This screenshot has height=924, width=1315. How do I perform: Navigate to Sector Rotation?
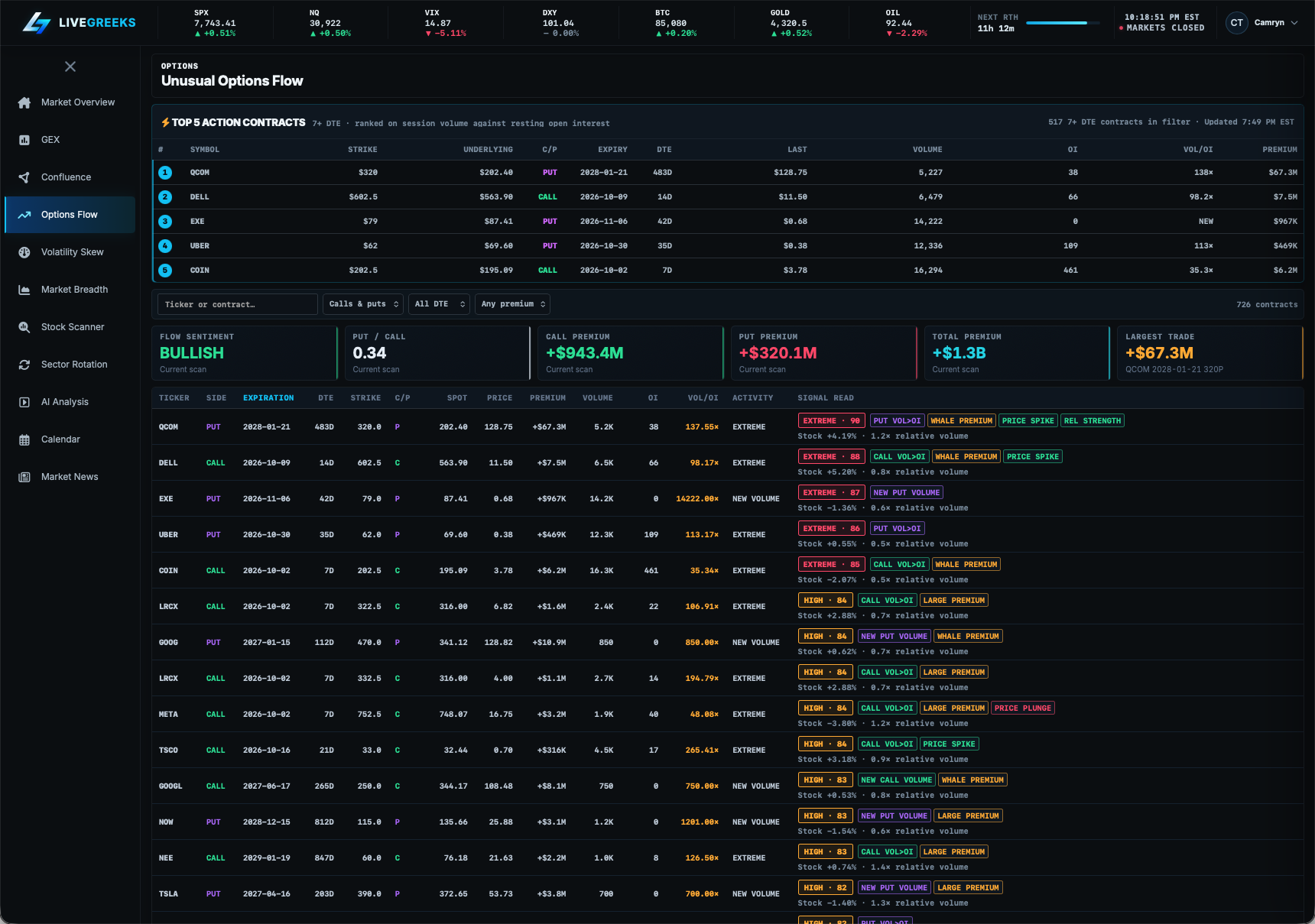point(70,365)
